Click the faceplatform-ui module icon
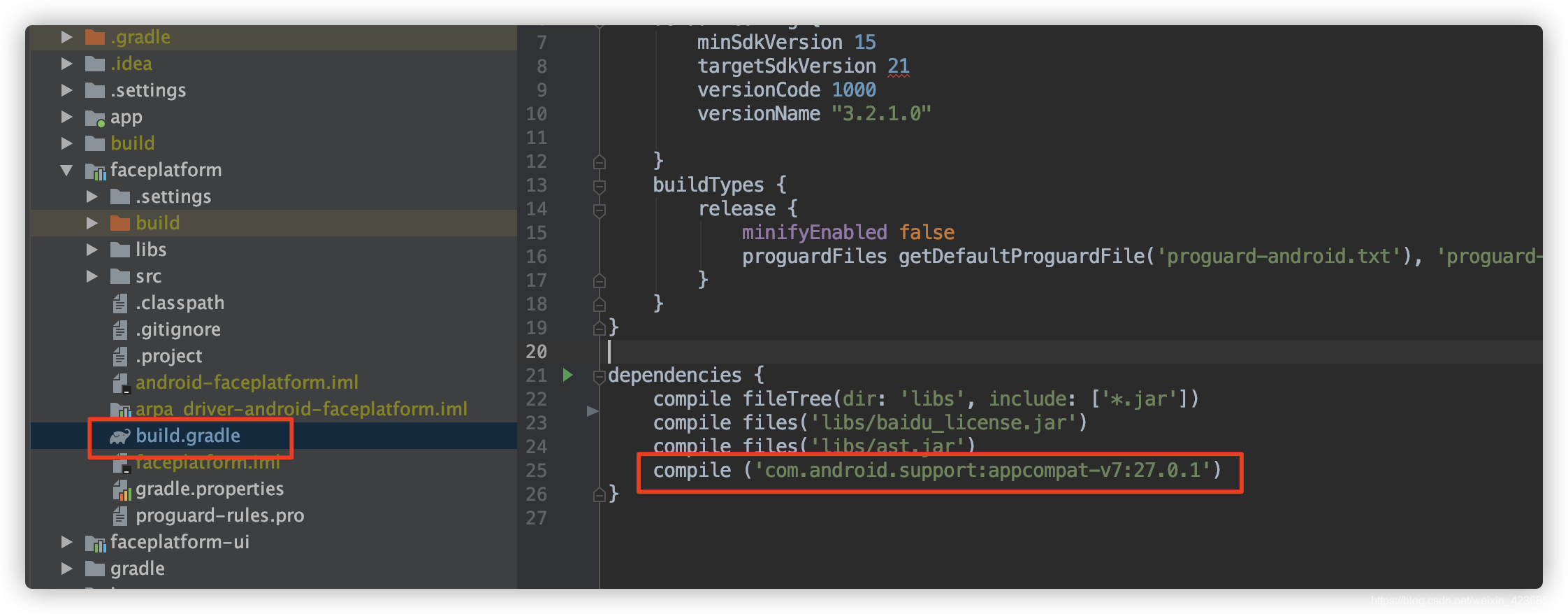The width and height of the screenshot is (1568, 614). pyautogui.click(x=95, y=543)
